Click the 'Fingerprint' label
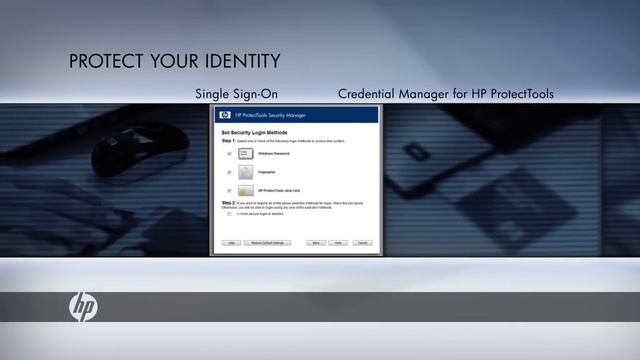Screen dimensions: 640x360 click(267, 172)
